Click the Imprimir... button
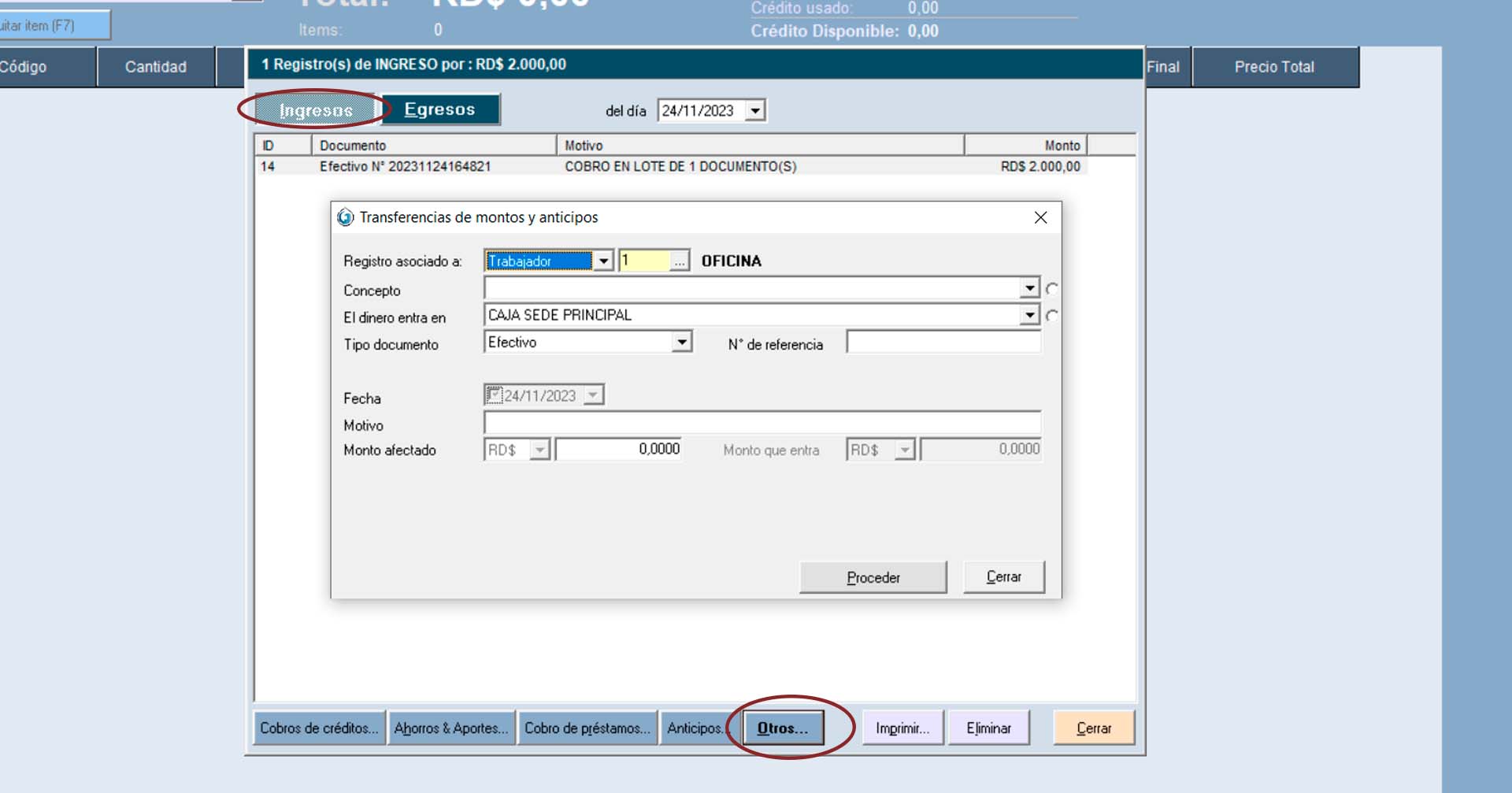 click(902, 728)
